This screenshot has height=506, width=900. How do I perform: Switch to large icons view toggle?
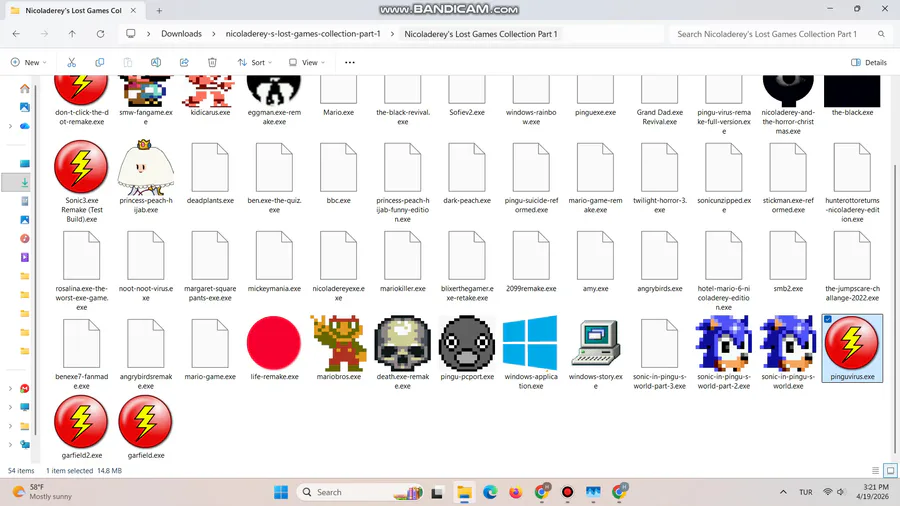tap(890, 470)
